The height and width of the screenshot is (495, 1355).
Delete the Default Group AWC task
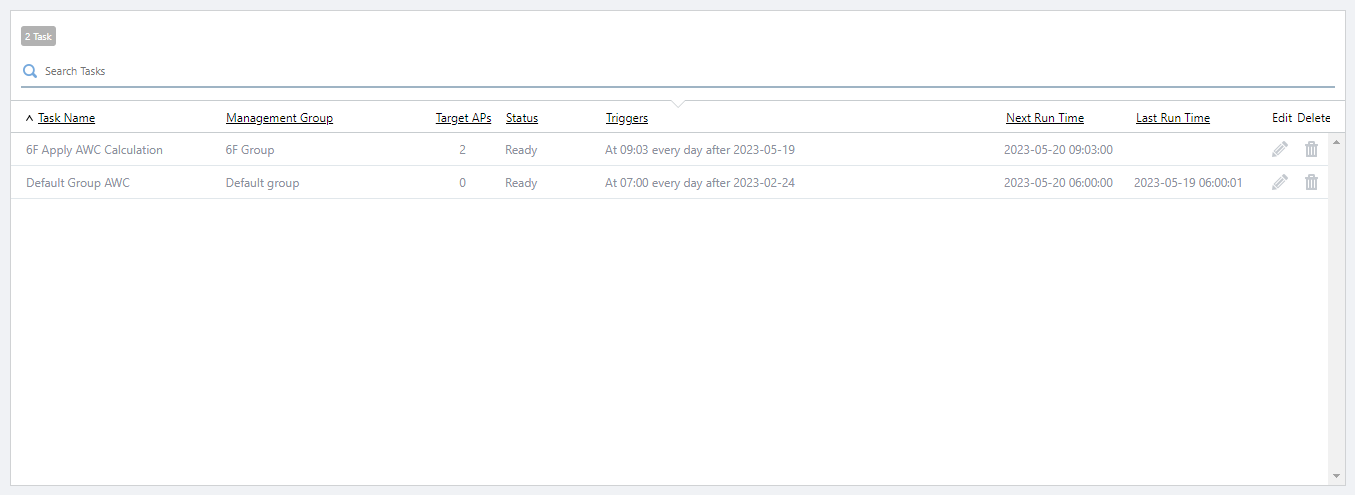1311,183
